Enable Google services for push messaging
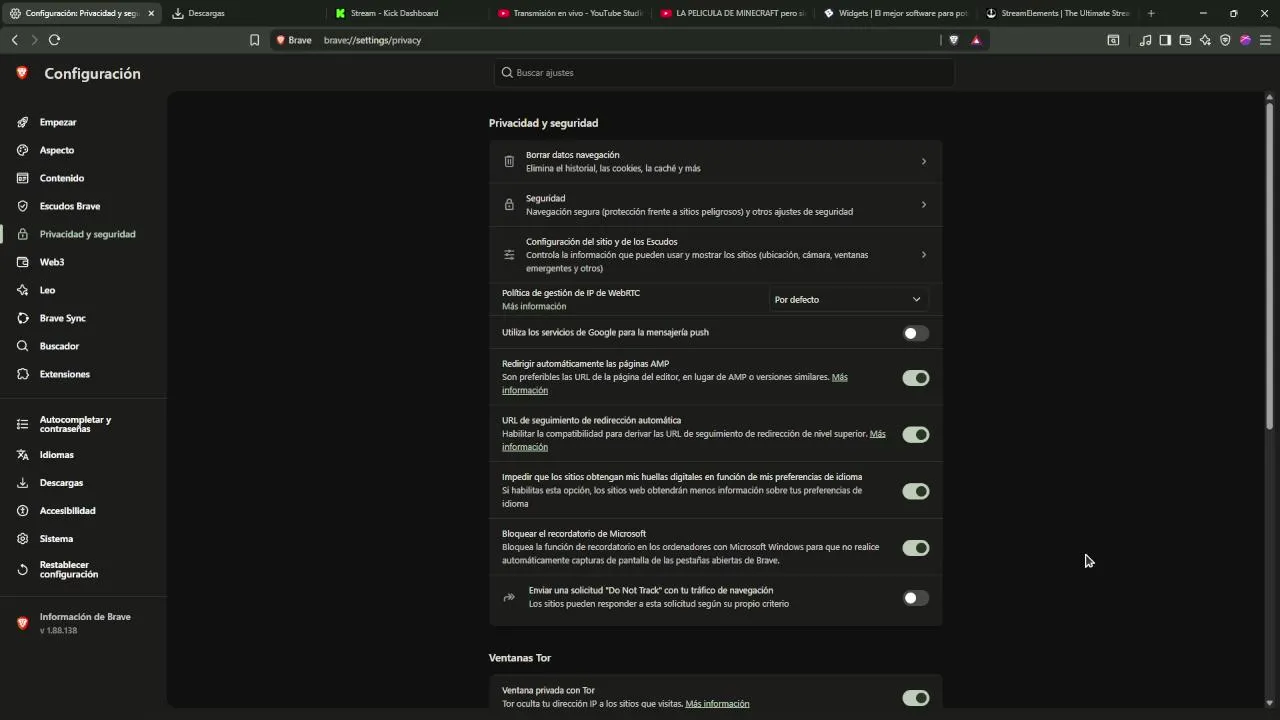The width and height of the screenshot is (1280, 720). (915, 333)
